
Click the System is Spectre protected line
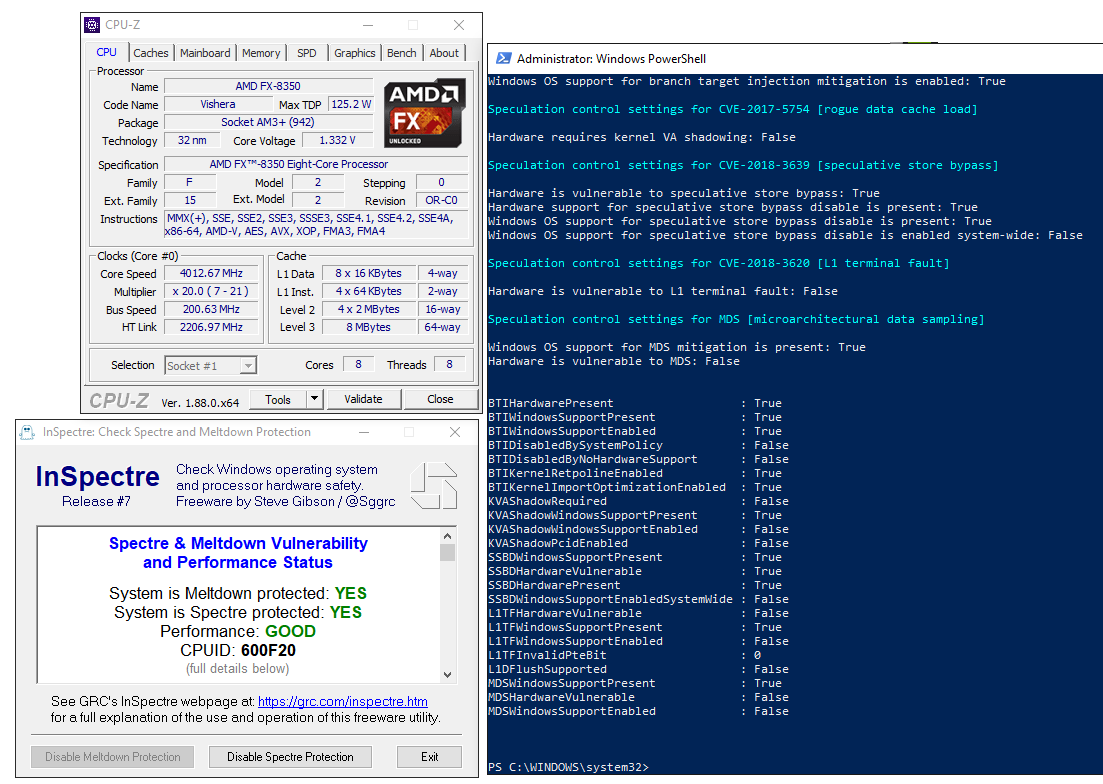tap(238, 612)
